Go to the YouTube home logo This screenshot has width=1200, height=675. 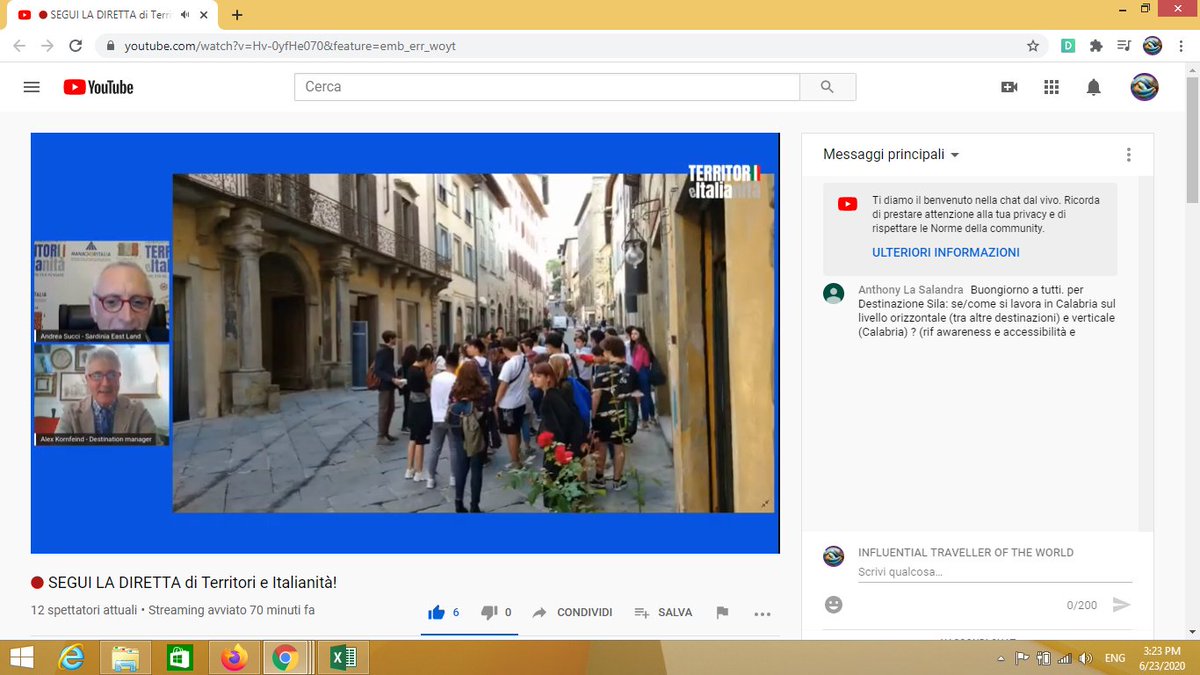click(98, 87)
